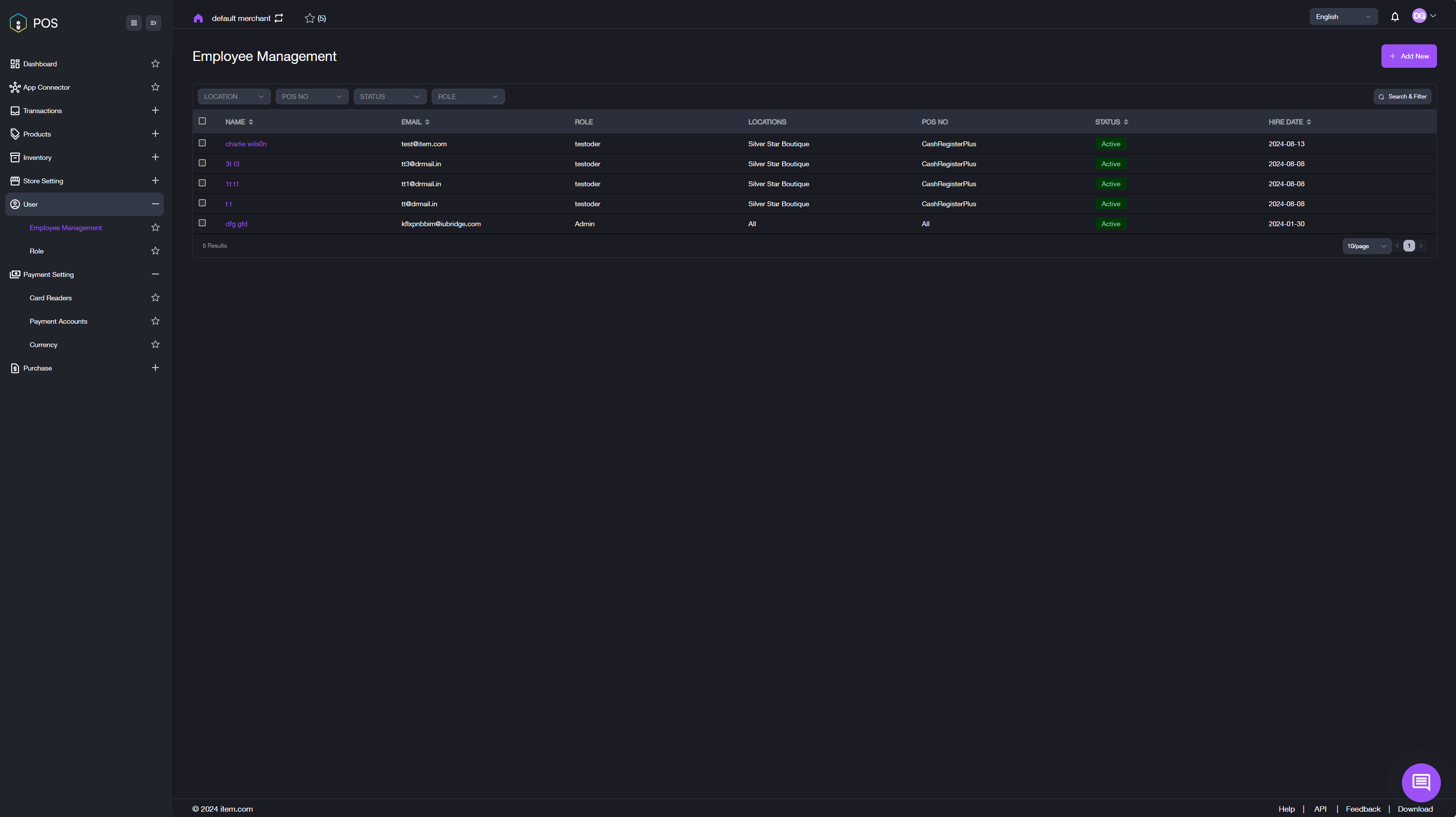
Task: Collapse sidebar with the menu-fold icon
Action: coord(153,23)
